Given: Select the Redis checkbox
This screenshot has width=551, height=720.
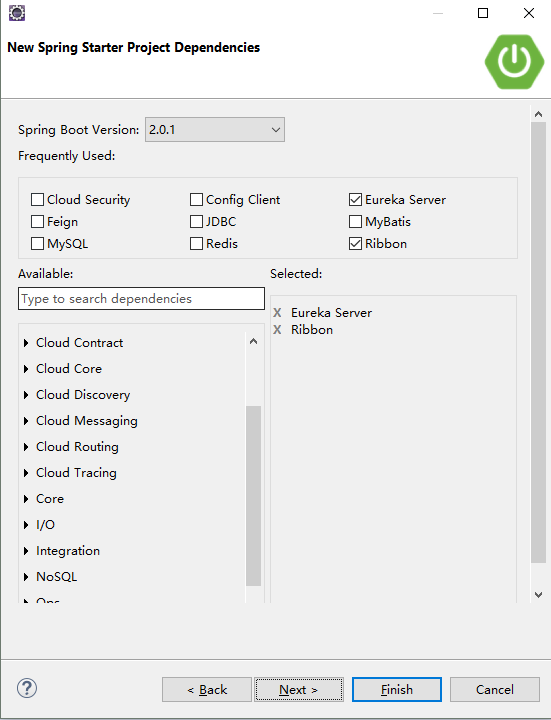Looking at the screenshot, I should point(197,243).
